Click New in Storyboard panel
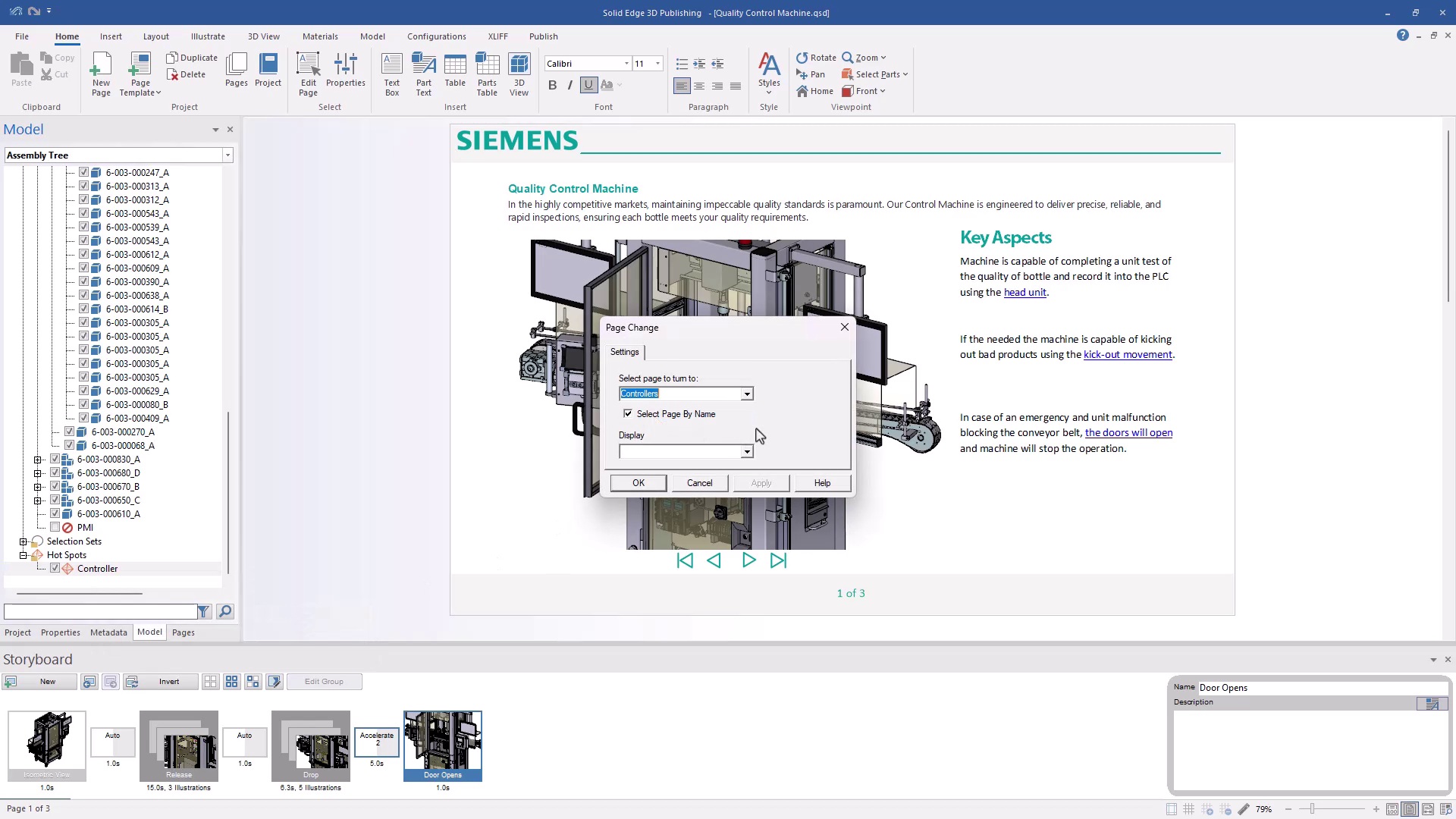1456x819 pixels. pos(39,682)
